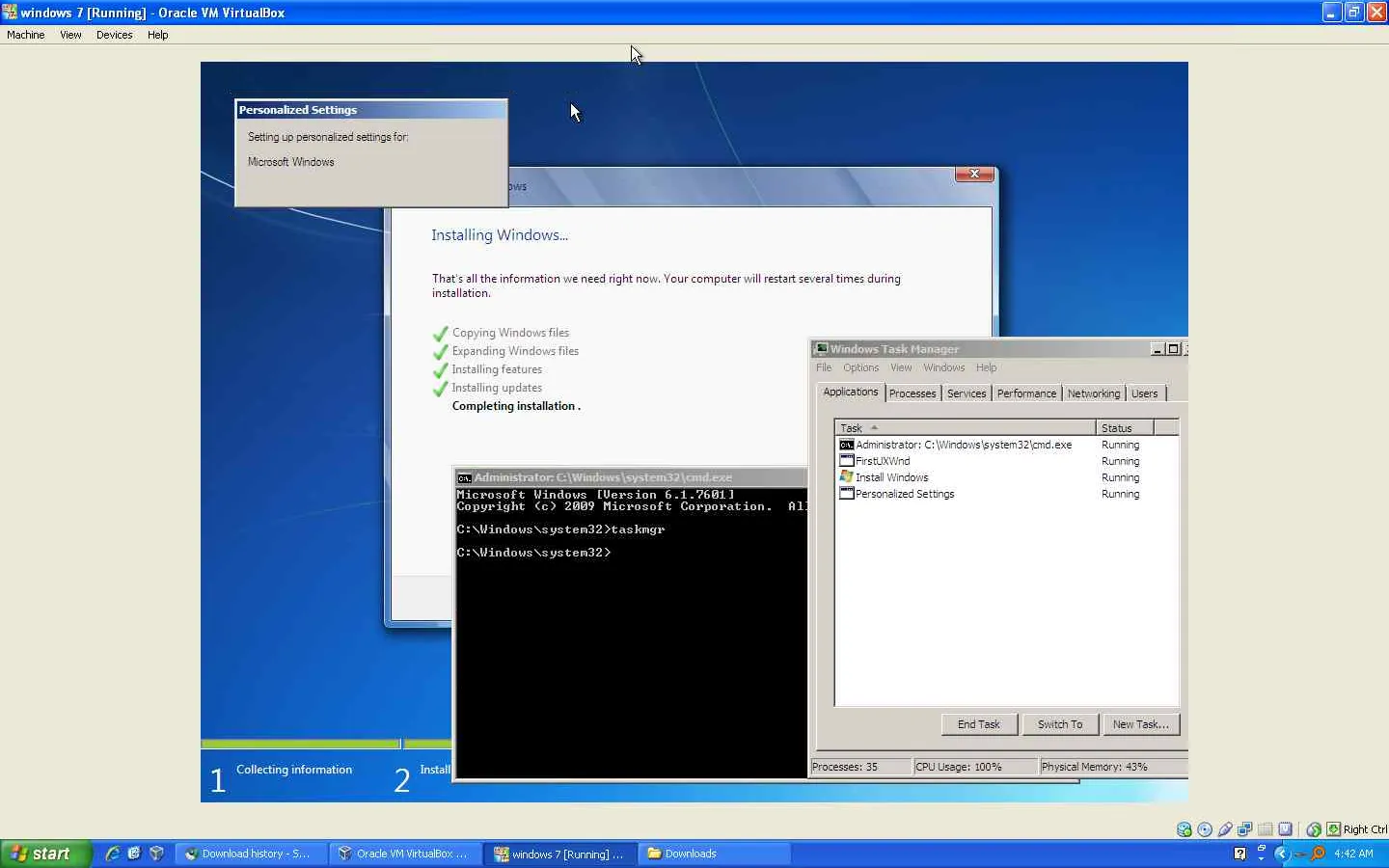Click the Start button on taskbar
This screenshot has height=868, width=1389.
(x=45, y=854)
